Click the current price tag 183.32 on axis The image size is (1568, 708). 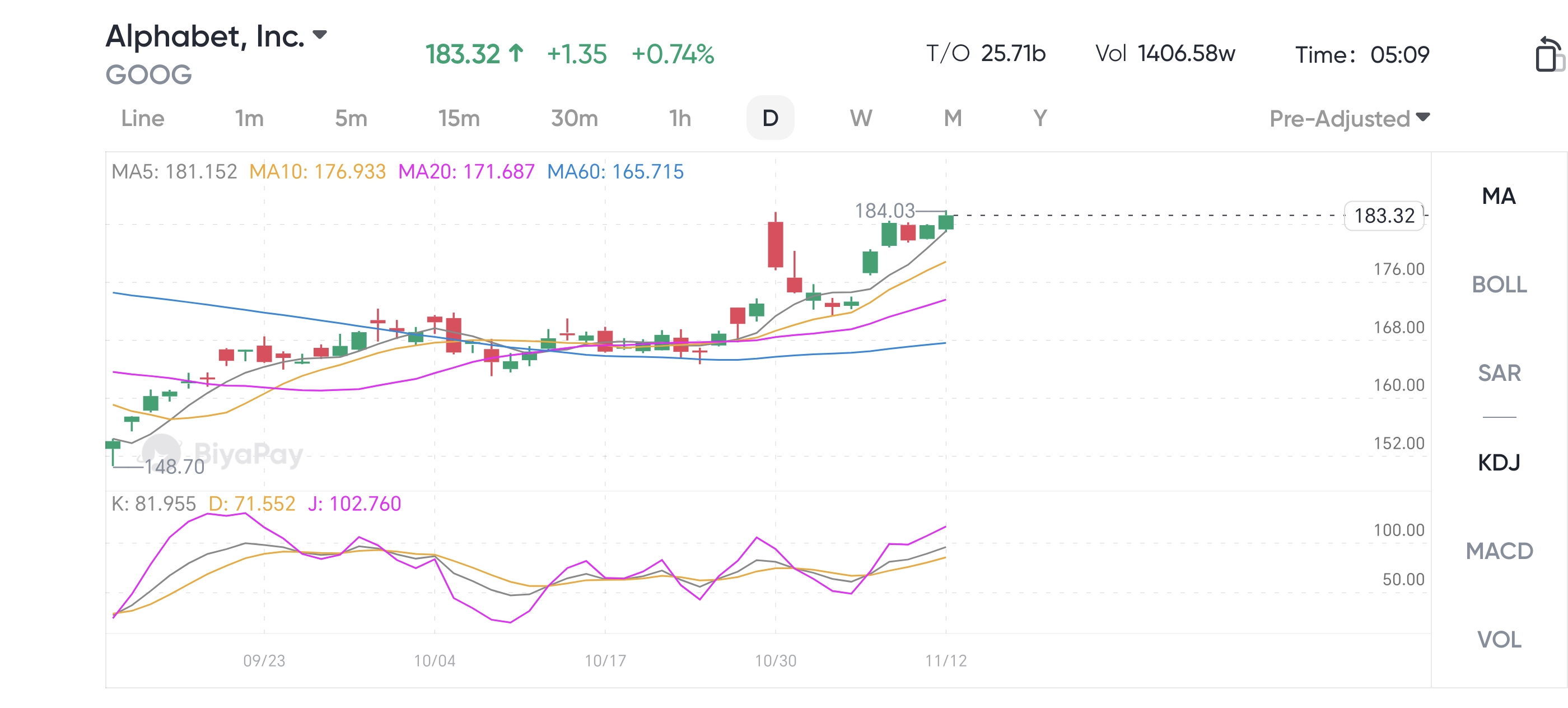pos(1384,216)
